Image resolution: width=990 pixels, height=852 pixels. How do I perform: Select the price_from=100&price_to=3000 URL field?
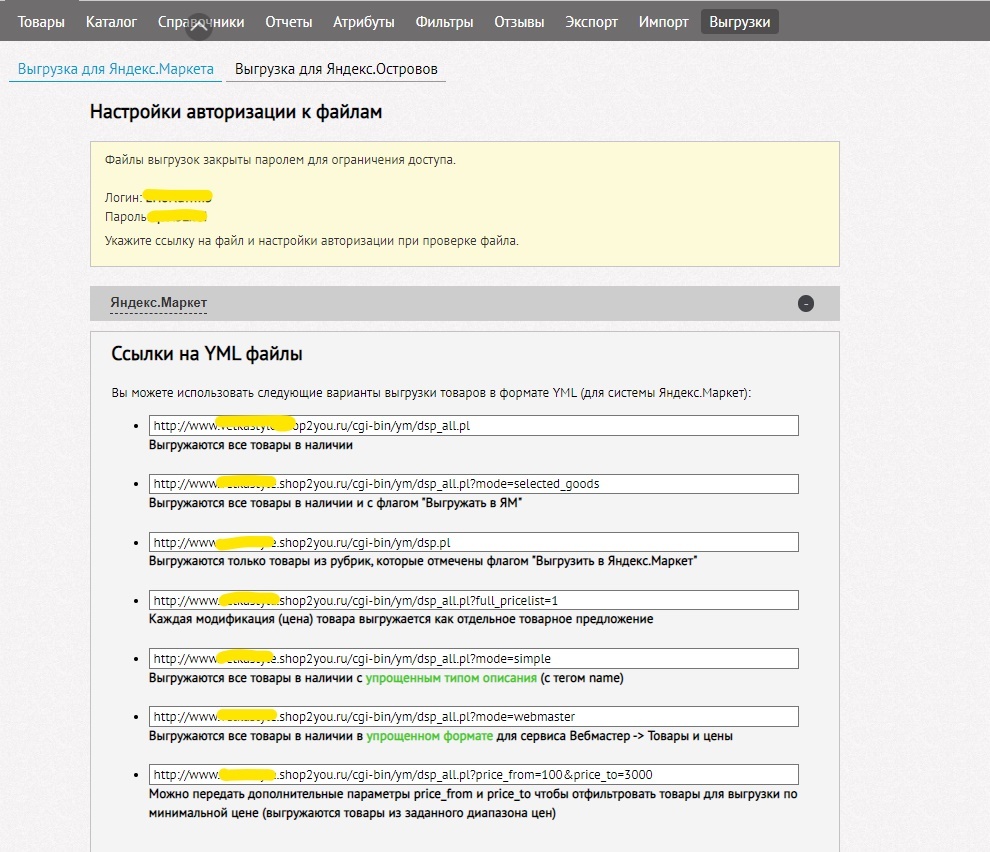(474, 775)
